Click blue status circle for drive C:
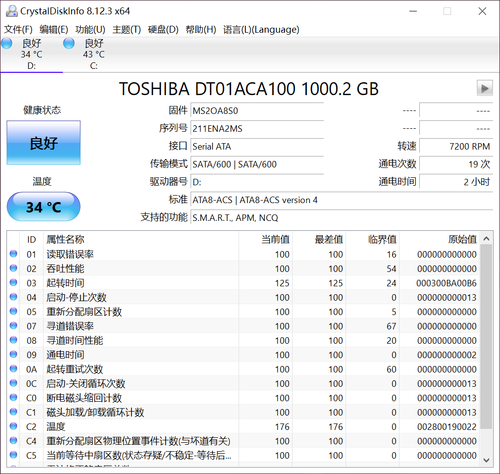Image resolution: width=500 pixels, height=474 pixels. [x=69, y=44]
